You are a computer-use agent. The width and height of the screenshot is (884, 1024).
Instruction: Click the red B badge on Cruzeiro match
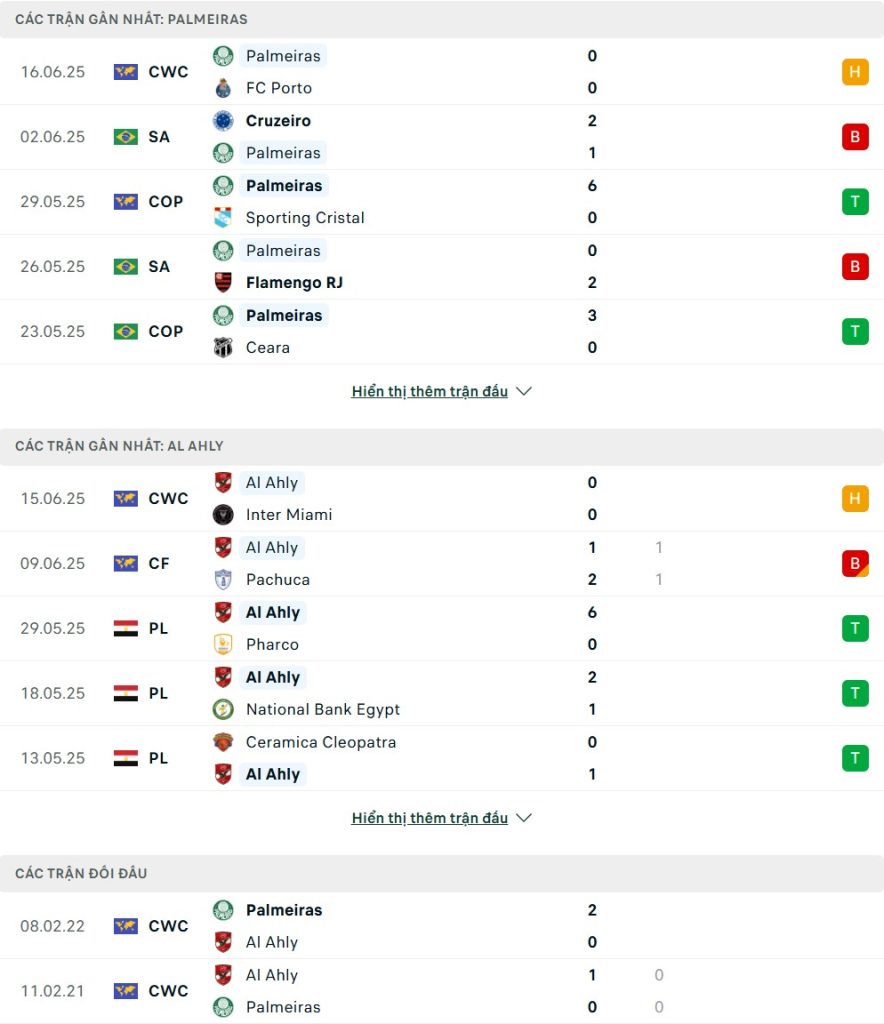tap(855, 136)
